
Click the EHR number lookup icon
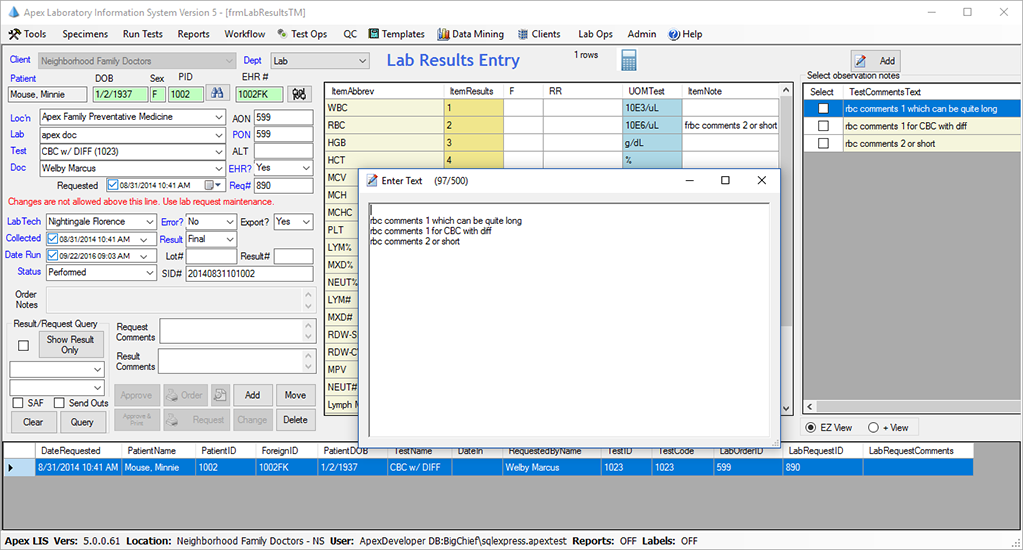click(x=299, y=94)
